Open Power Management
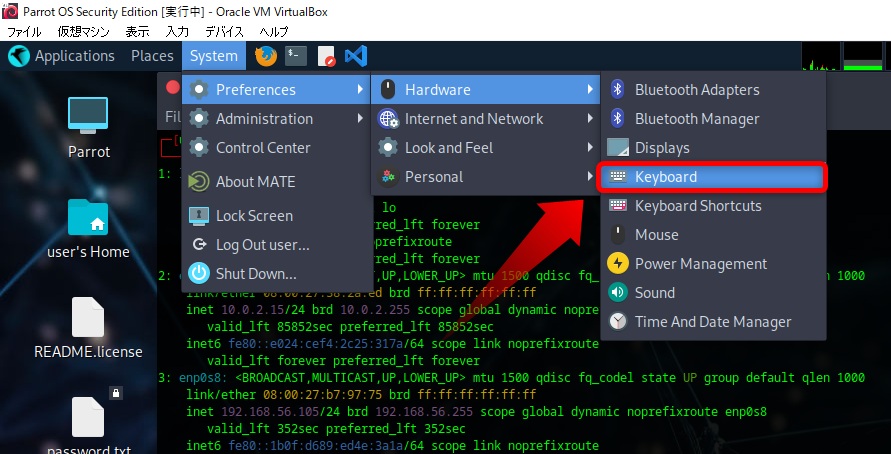Screen dimensions: 891x454 713,263
